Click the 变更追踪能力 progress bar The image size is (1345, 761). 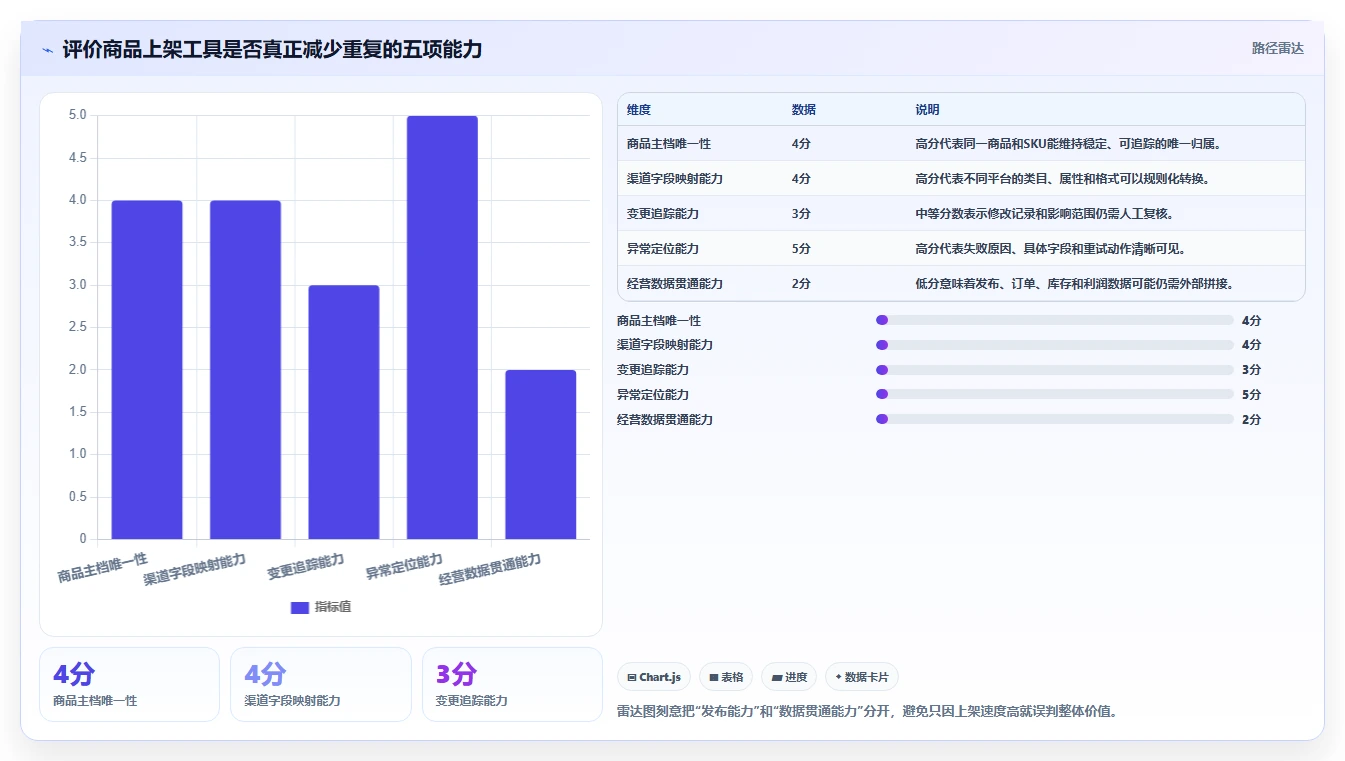click(x=1054, y=370)
